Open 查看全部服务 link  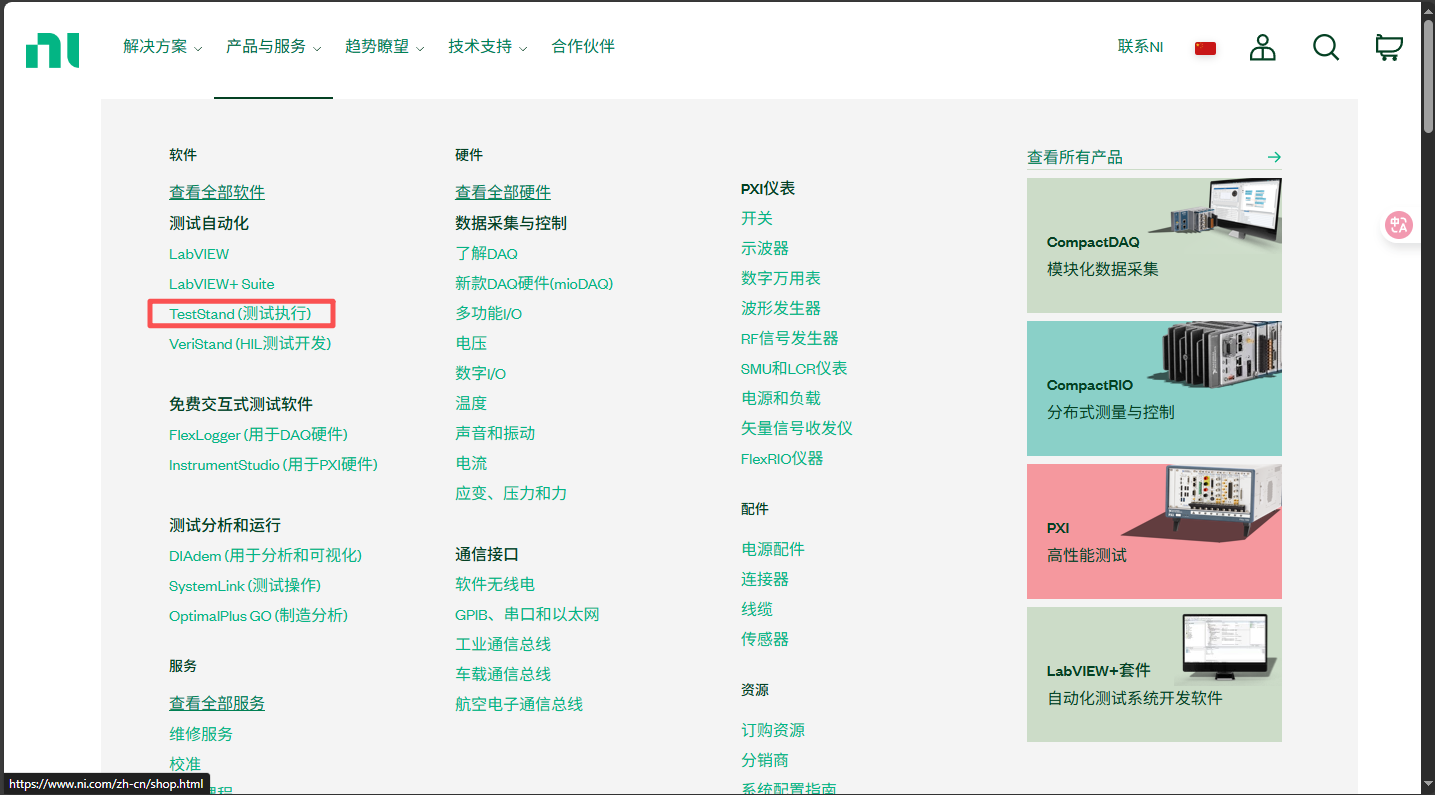pyautogui.click(x=217, y=703)
